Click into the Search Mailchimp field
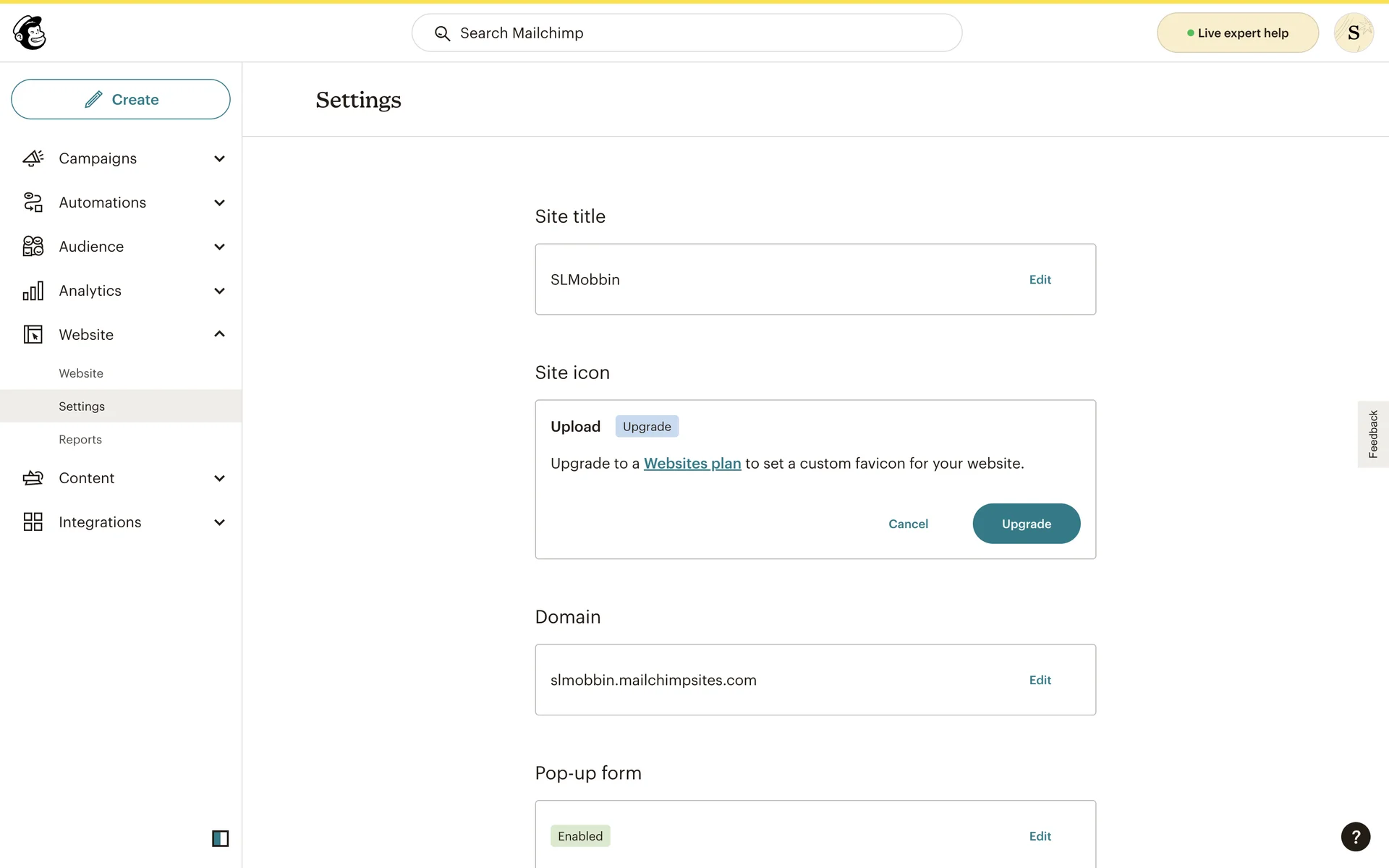Image resolution: width=1389 pixels, height=868 pixels. pos(687,33)
